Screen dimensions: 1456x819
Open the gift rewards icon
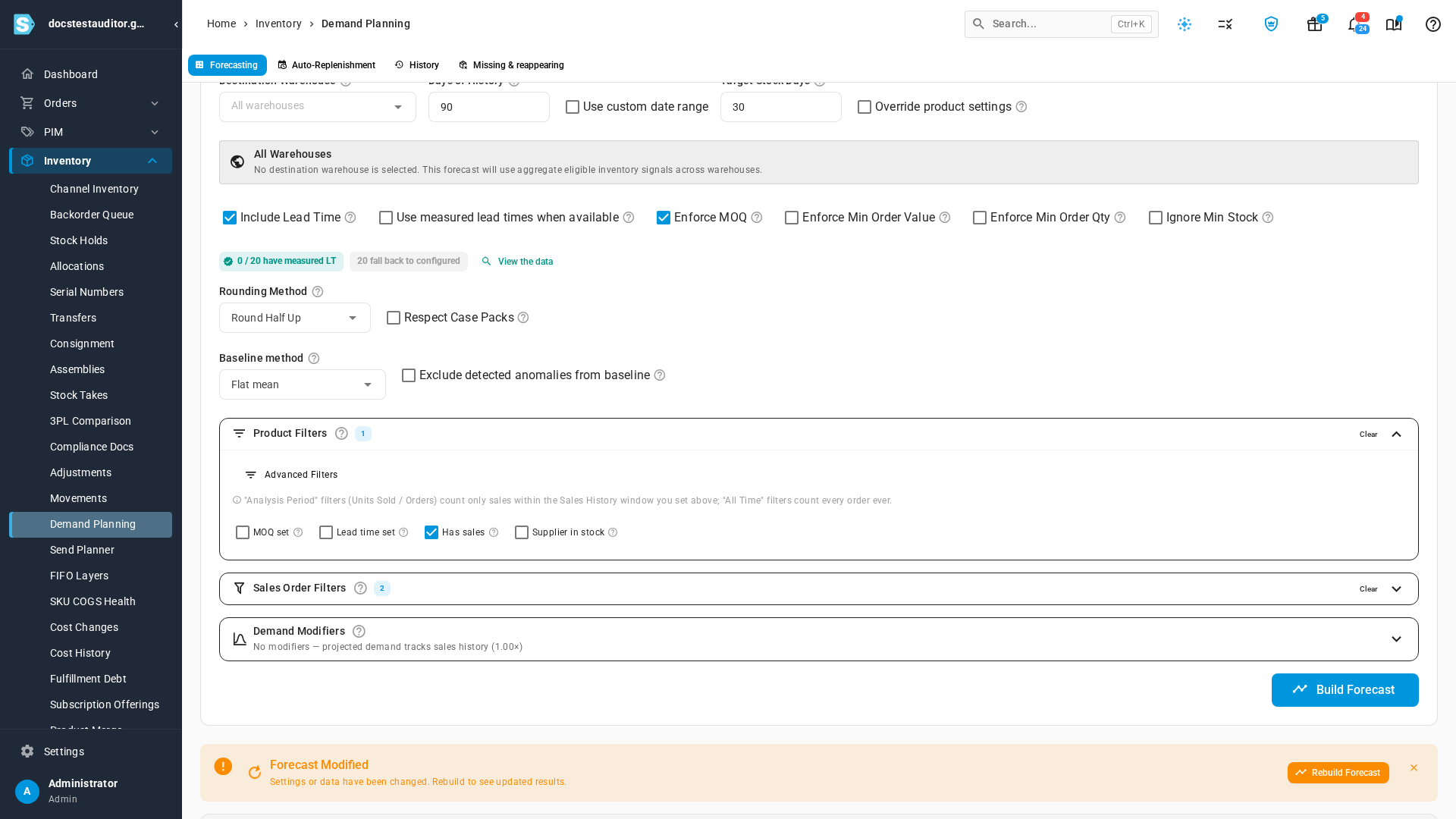(1314, 24)
